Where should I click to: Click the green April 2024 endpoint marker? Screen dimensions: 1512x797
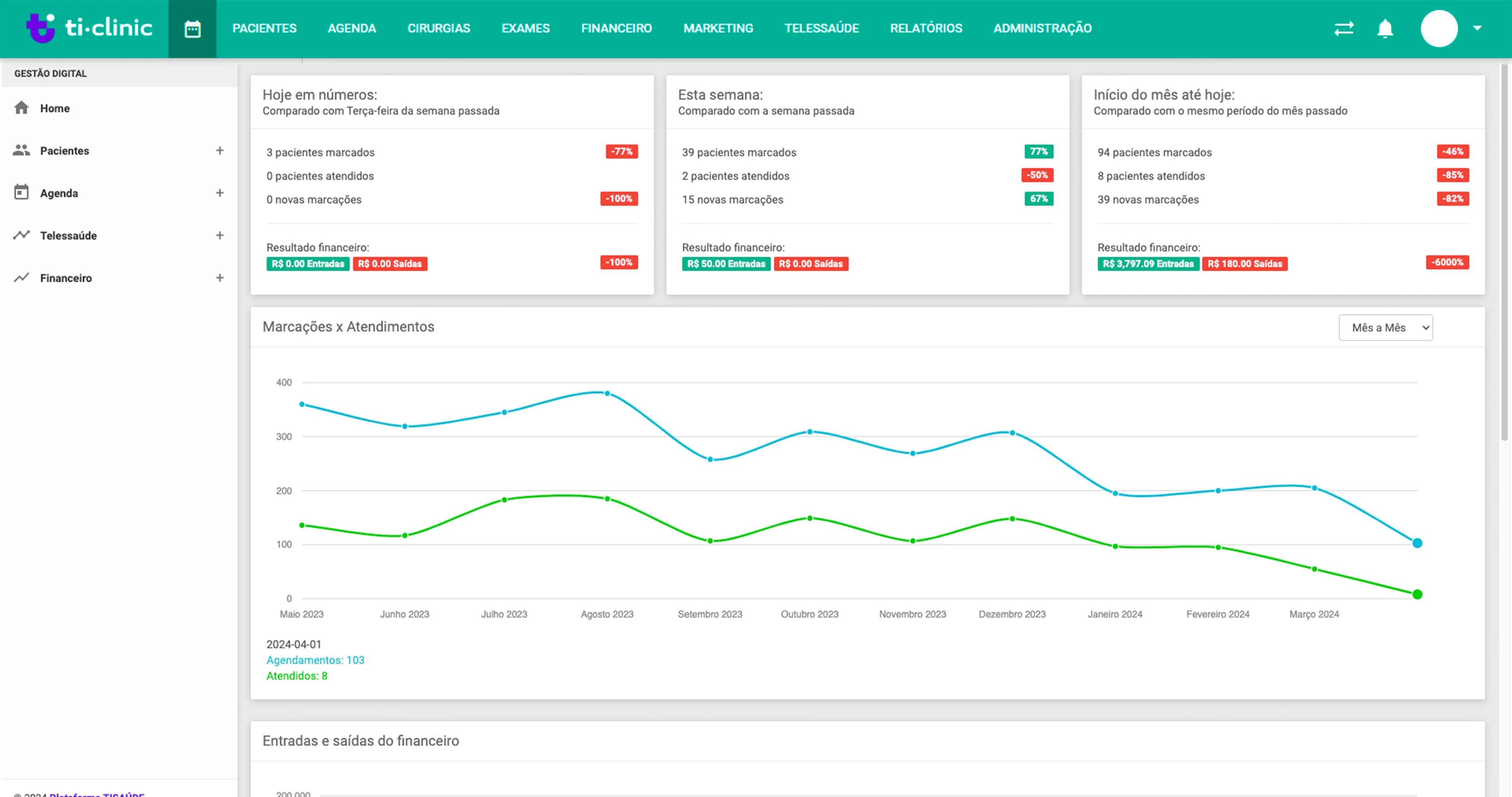click(x=1417, y=594)
